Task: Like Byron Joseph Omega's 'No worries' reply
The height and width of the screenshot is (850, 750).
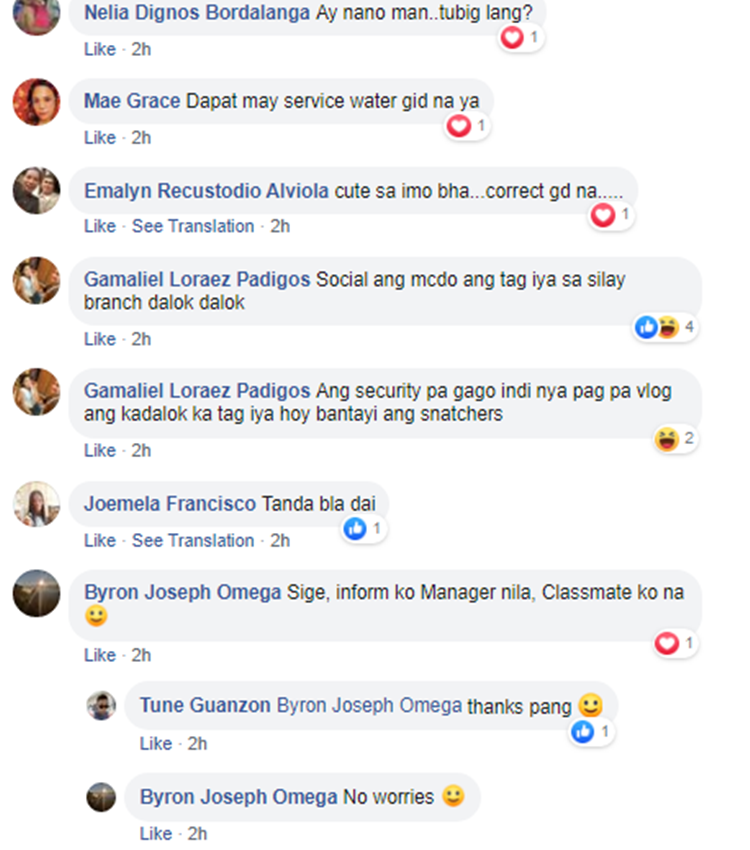Action: [156, 833]
